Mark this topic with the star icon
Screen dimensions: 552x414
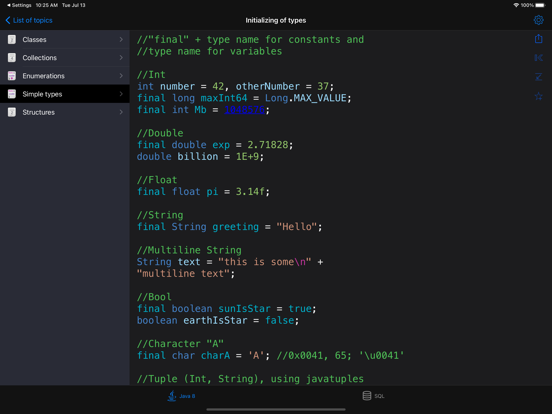tap(538, 96)
